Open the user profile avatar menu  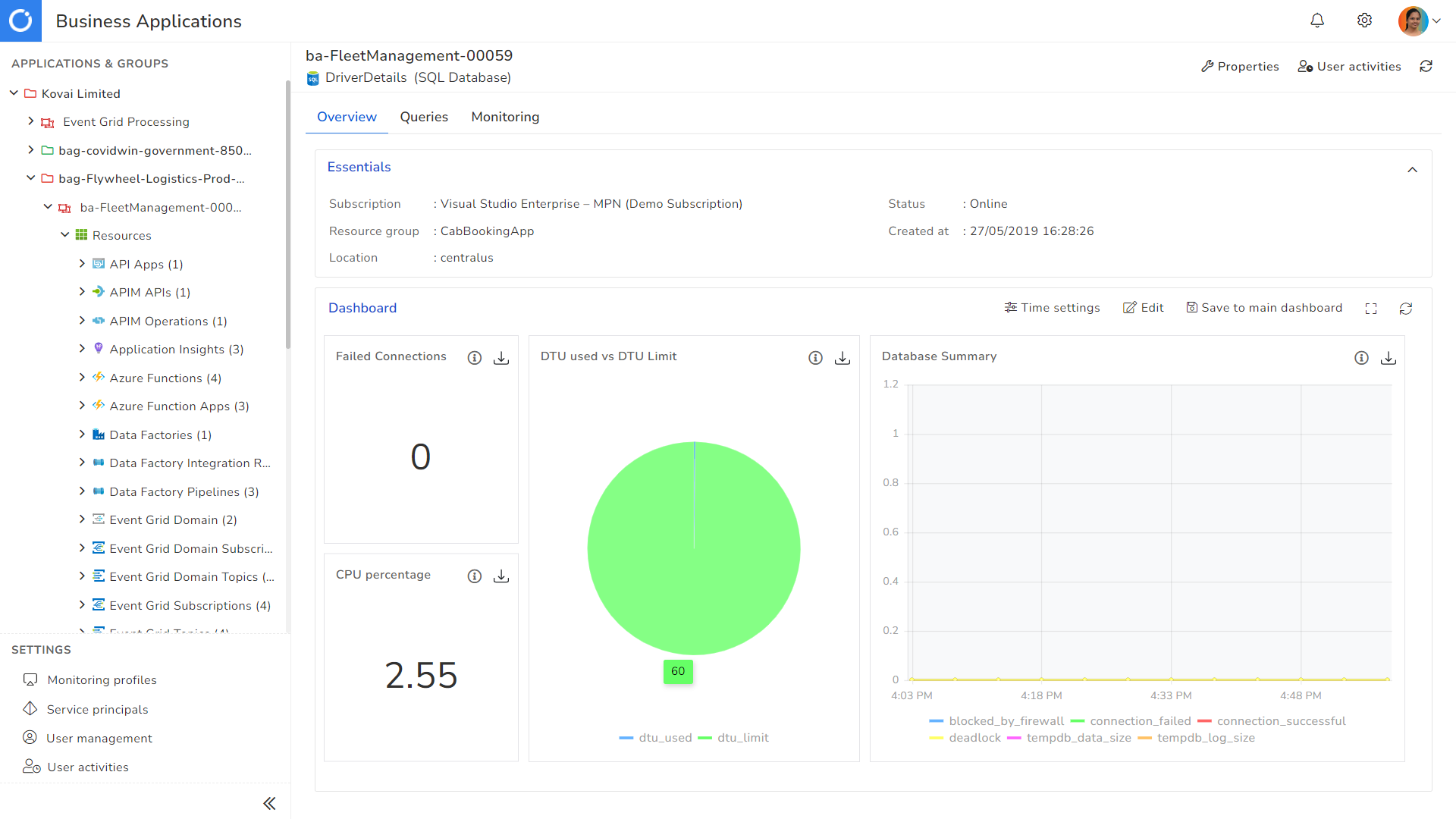1420,21
